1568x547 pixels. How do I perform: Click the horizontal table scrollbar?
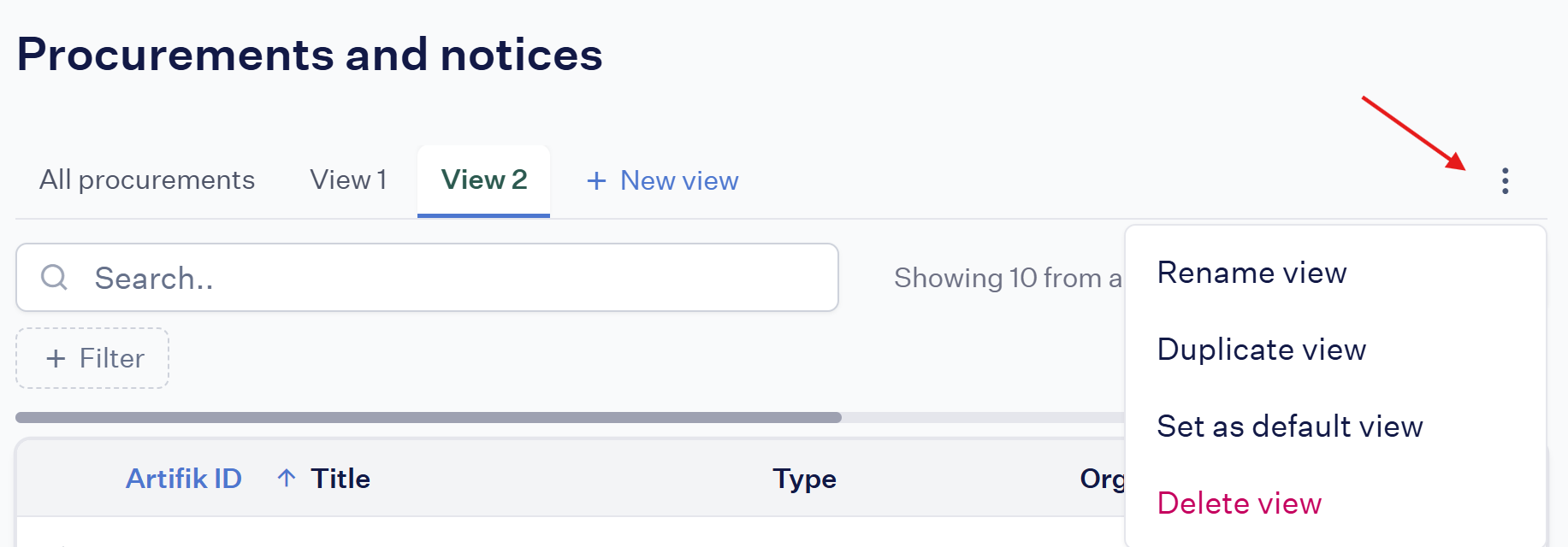[x=429, y=417]
